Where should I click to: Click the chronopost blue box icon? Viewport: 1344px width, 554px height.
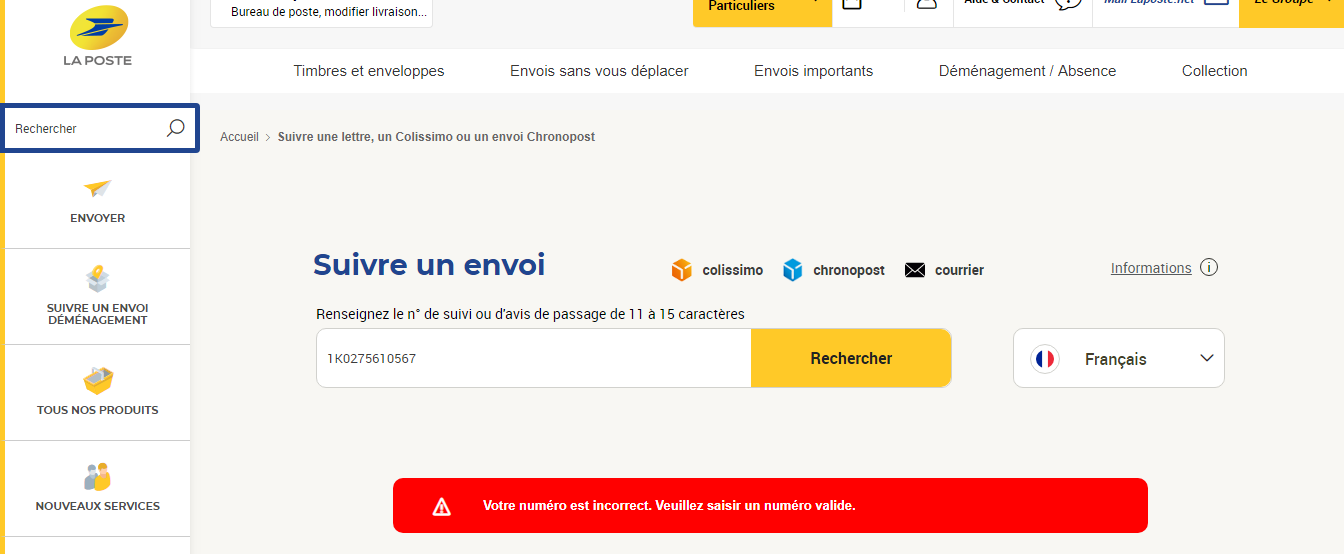point(793,270)
